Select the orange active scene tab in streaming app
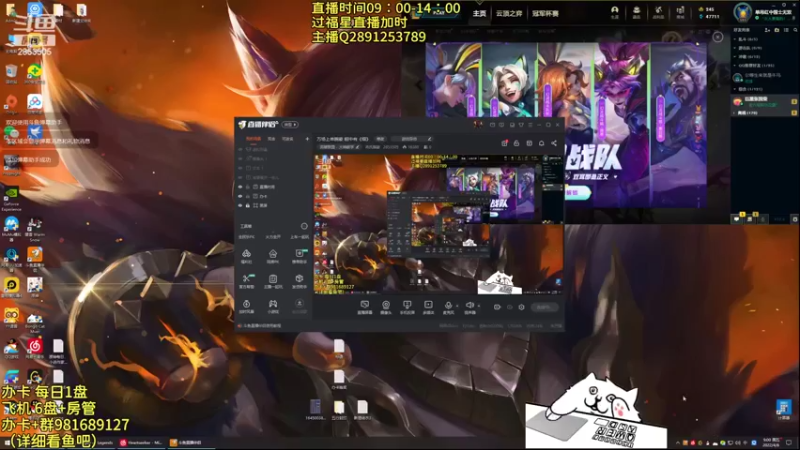 253,139
